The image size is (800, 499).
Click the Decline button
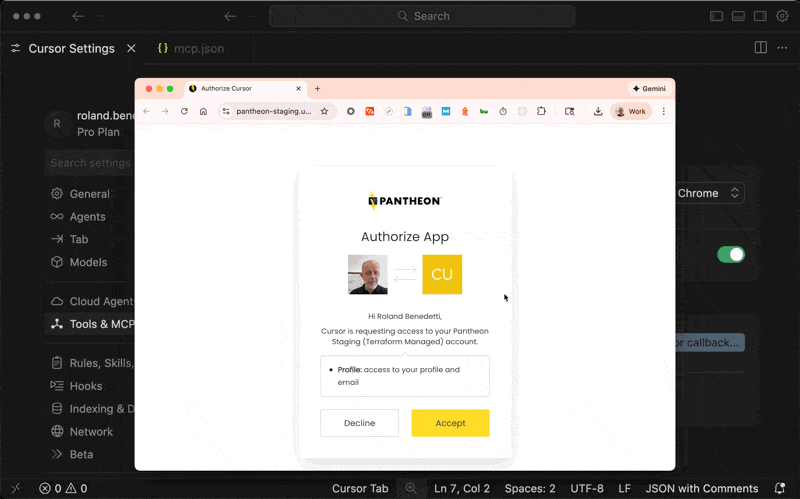(x=359, y=423)
